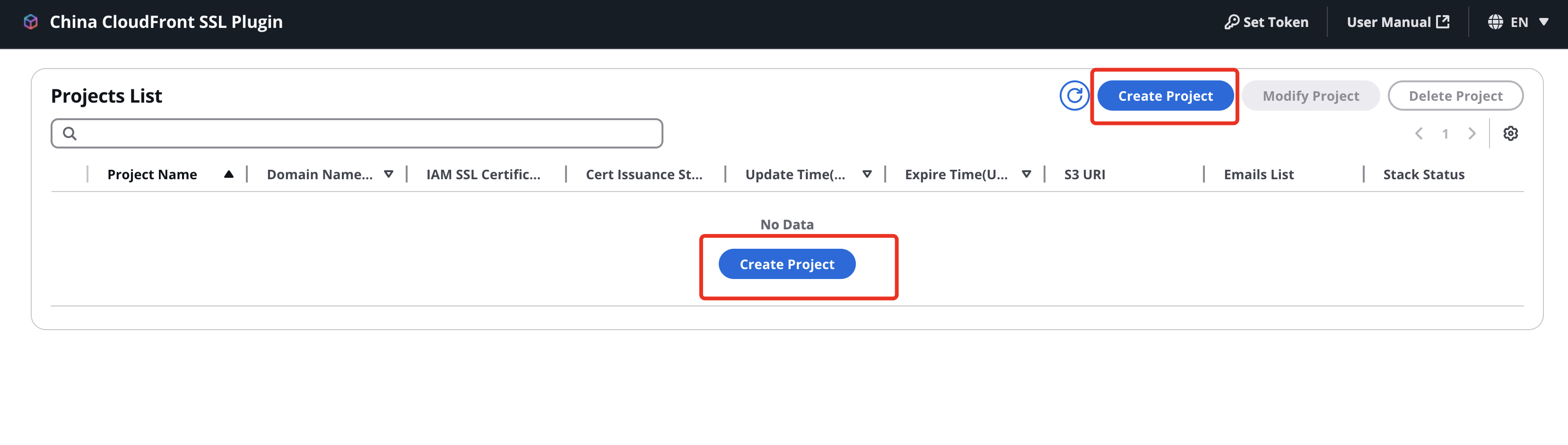The height and width of the screenshot is (445, 1568).
Task: Sort by Project Name ascending arrow
Action: (229, 174)
